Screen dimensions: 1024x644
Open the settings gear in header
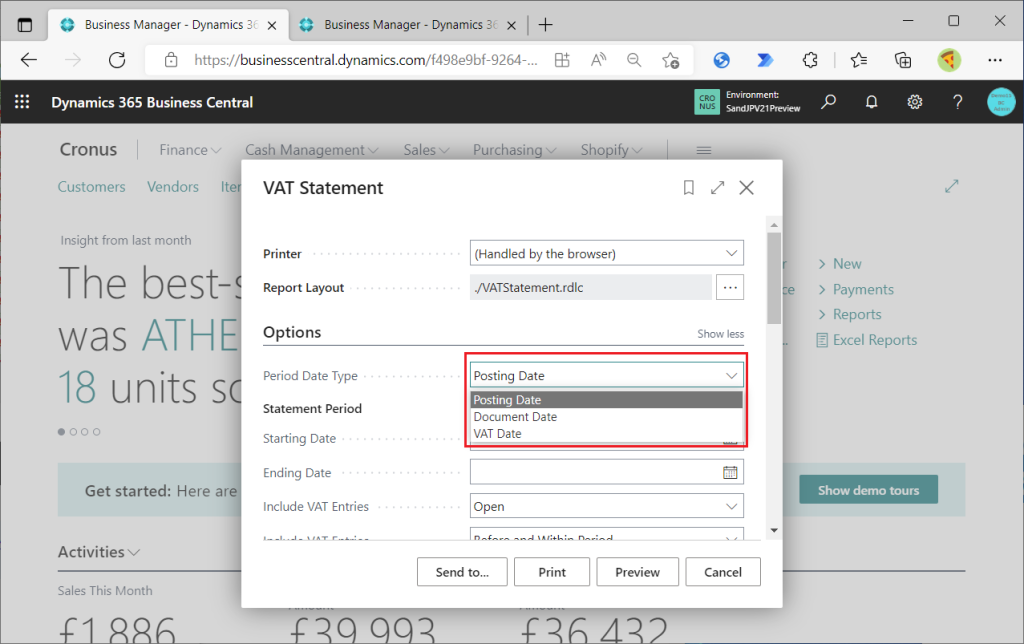click(914, 102)
